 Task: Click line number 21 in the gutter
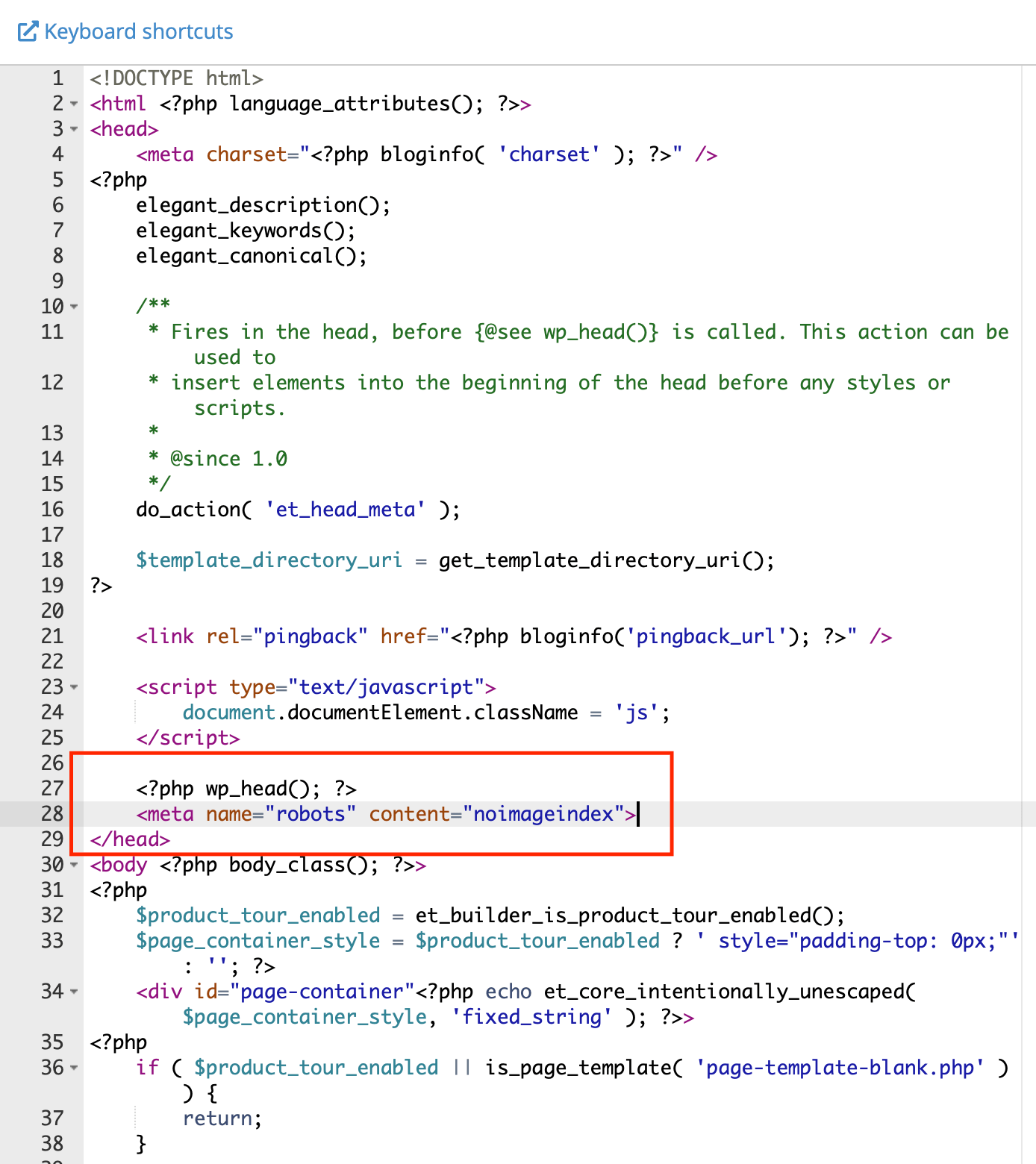point(52,636)
